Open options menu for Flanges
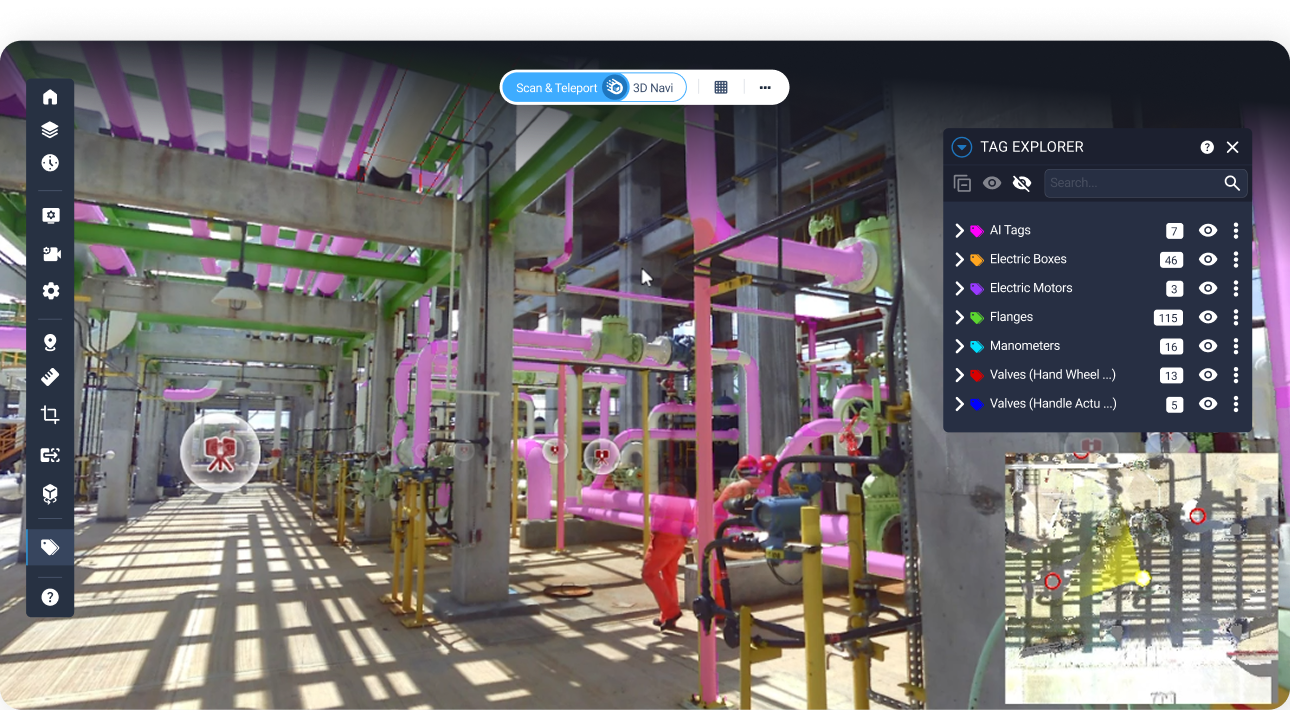 click(1236, 317)
